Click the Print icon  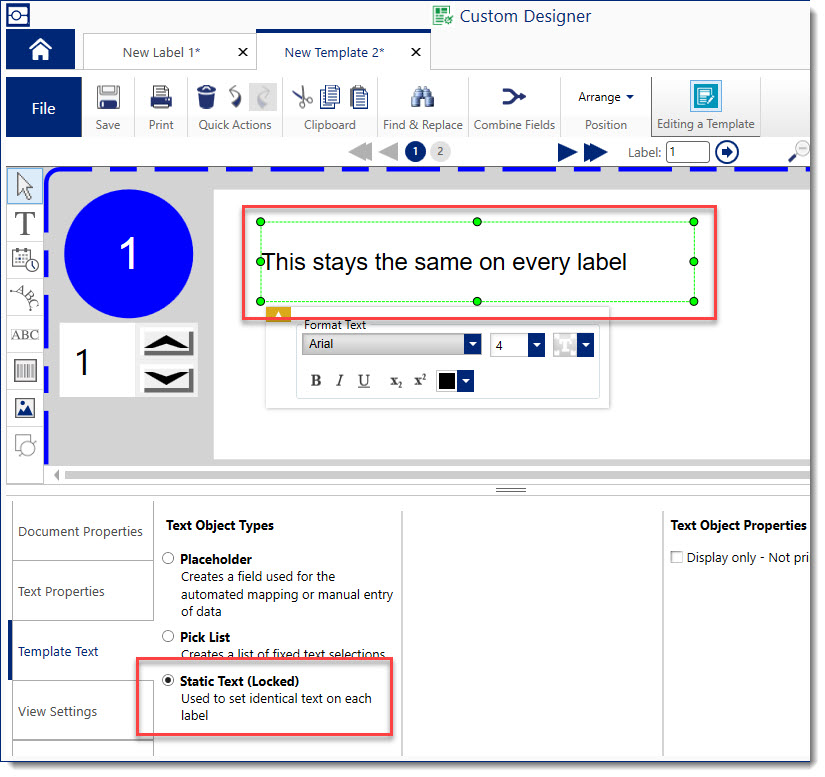click(x=161, y=97)
